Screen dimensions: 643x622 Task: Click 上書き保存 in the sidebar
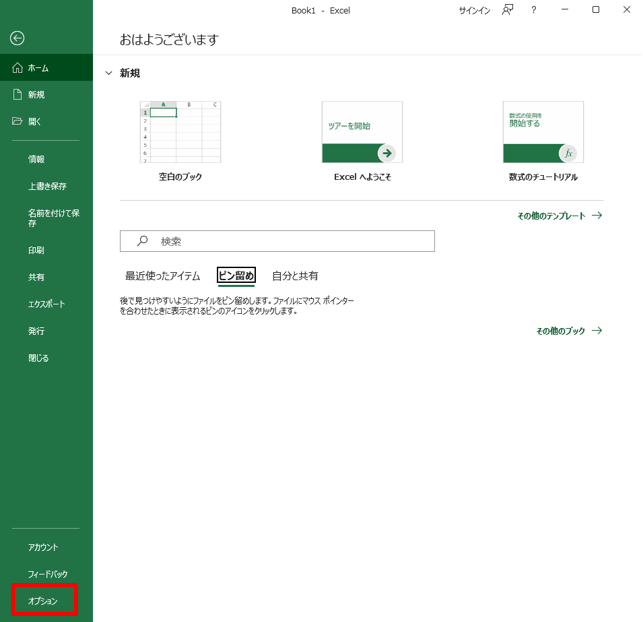tap(46, 186)
